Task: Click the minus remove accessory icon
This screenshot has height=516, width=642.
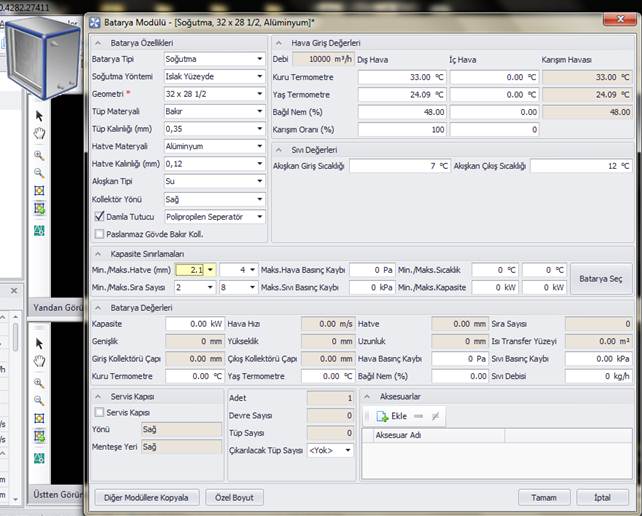Action: 419,415
